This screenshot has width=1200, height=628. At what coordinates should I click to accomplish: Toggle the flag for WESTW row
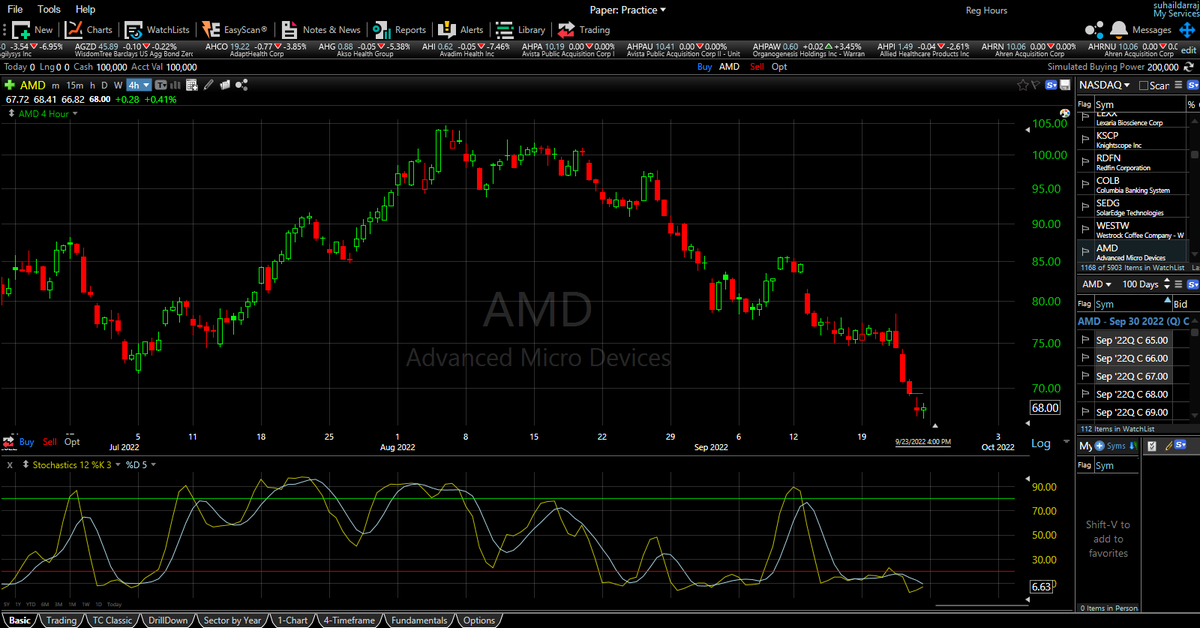pyautogui.click(x=1084, y=229)
